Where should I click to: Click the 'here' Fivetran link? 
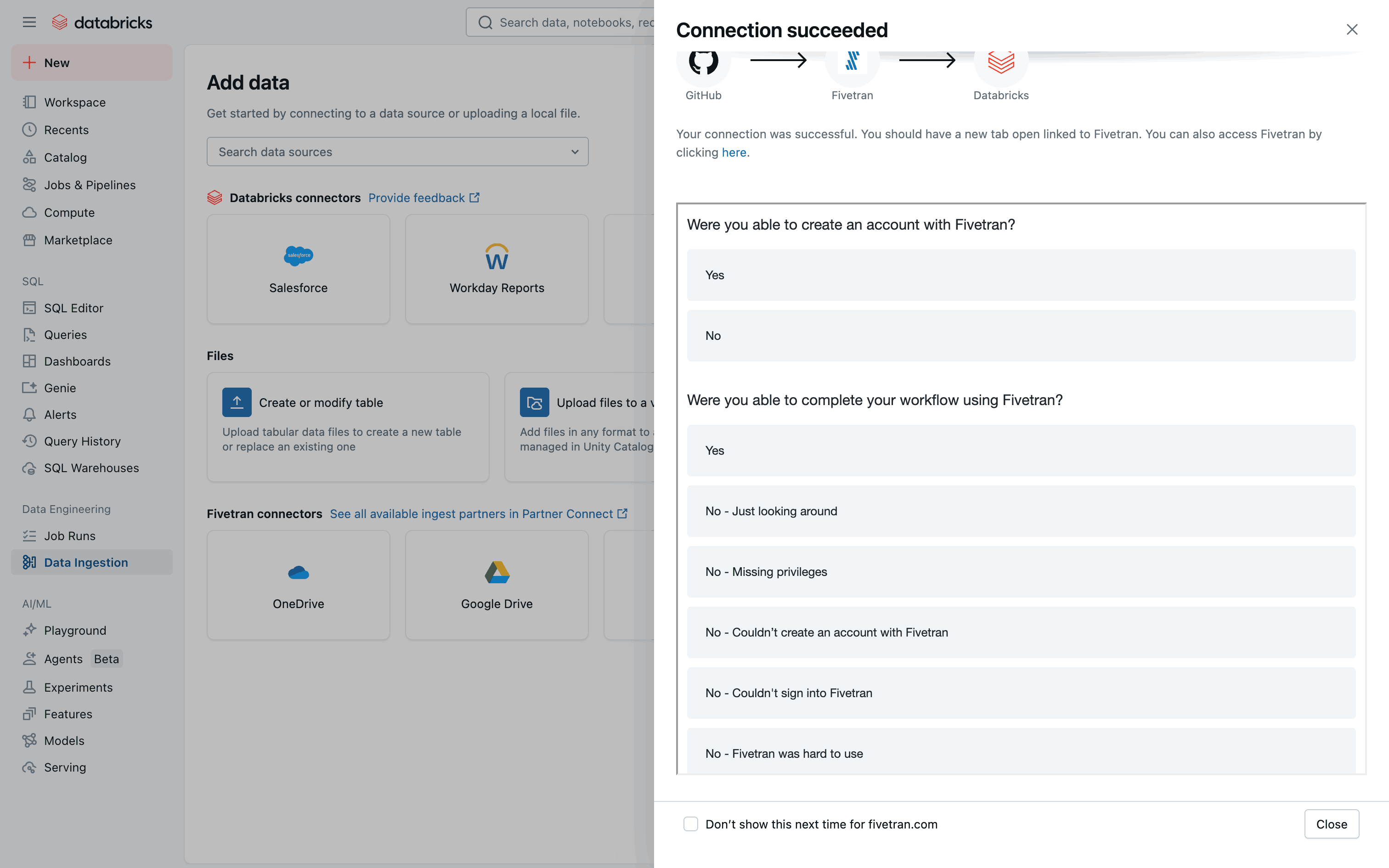(734, 152)
